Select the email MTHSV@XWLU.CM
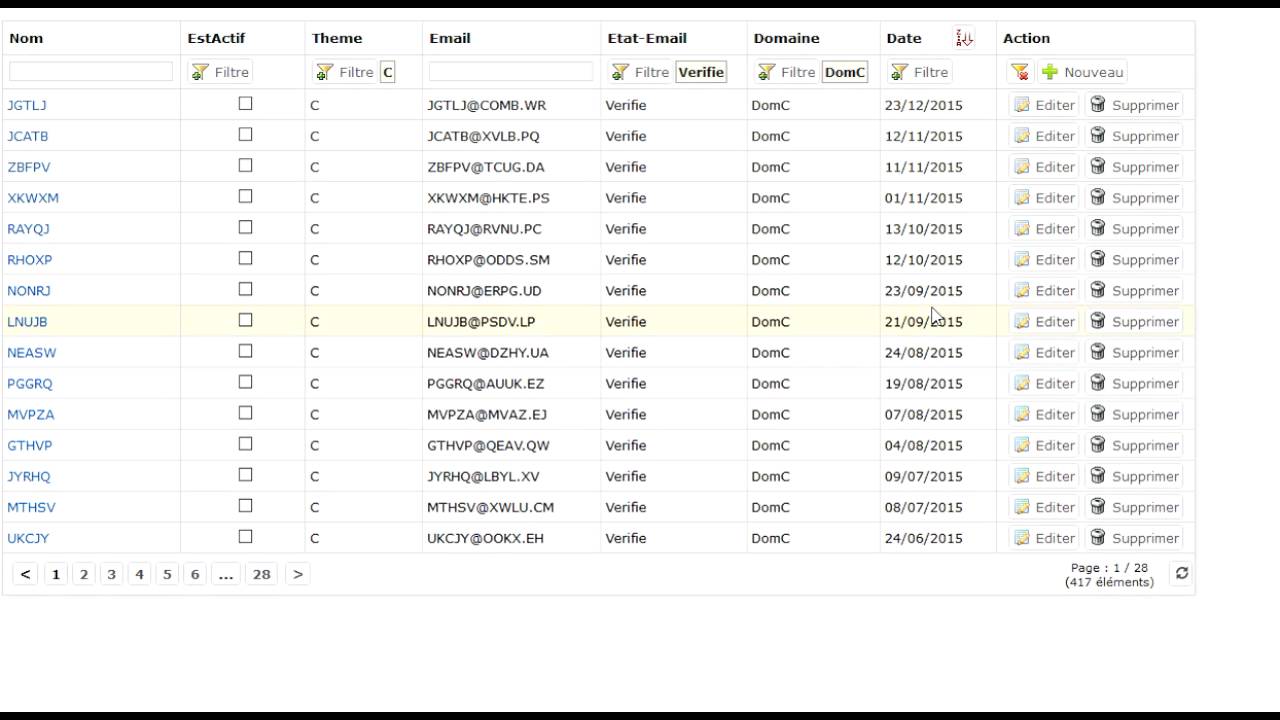The image size is (1280, 720). click(490, 508)
